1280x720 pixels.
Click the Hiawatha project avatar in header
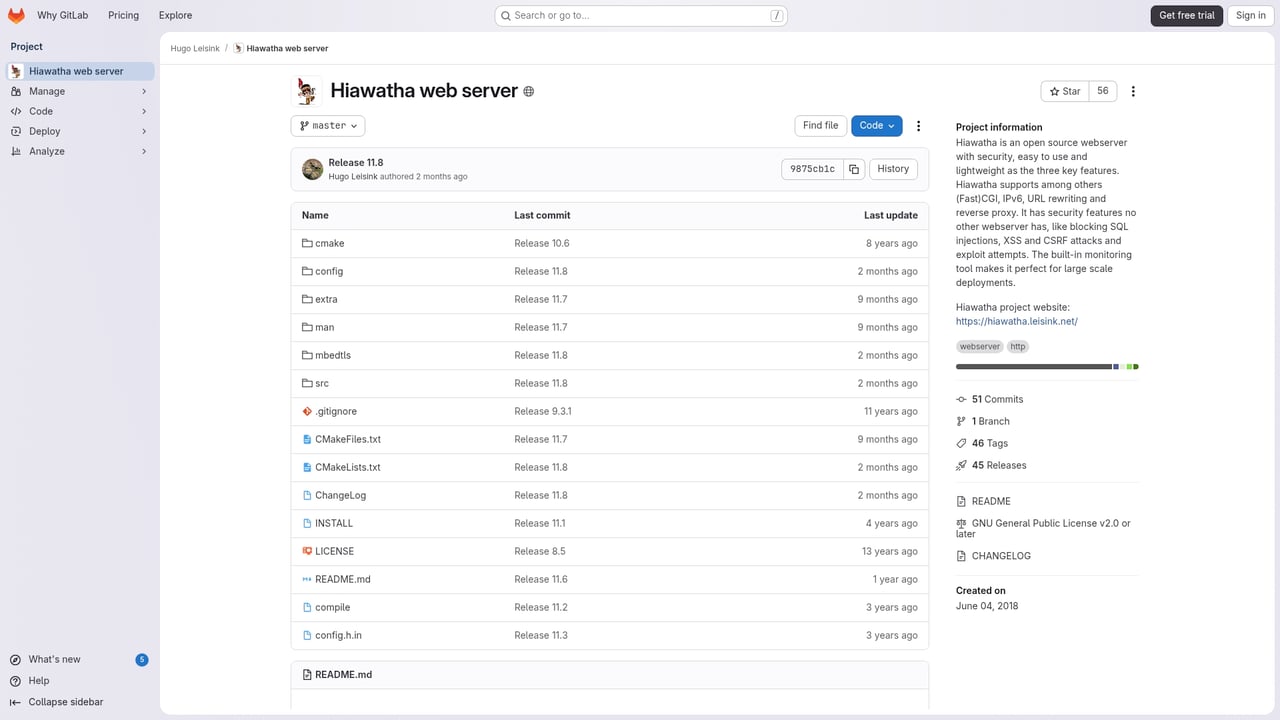tap(306, 91)
